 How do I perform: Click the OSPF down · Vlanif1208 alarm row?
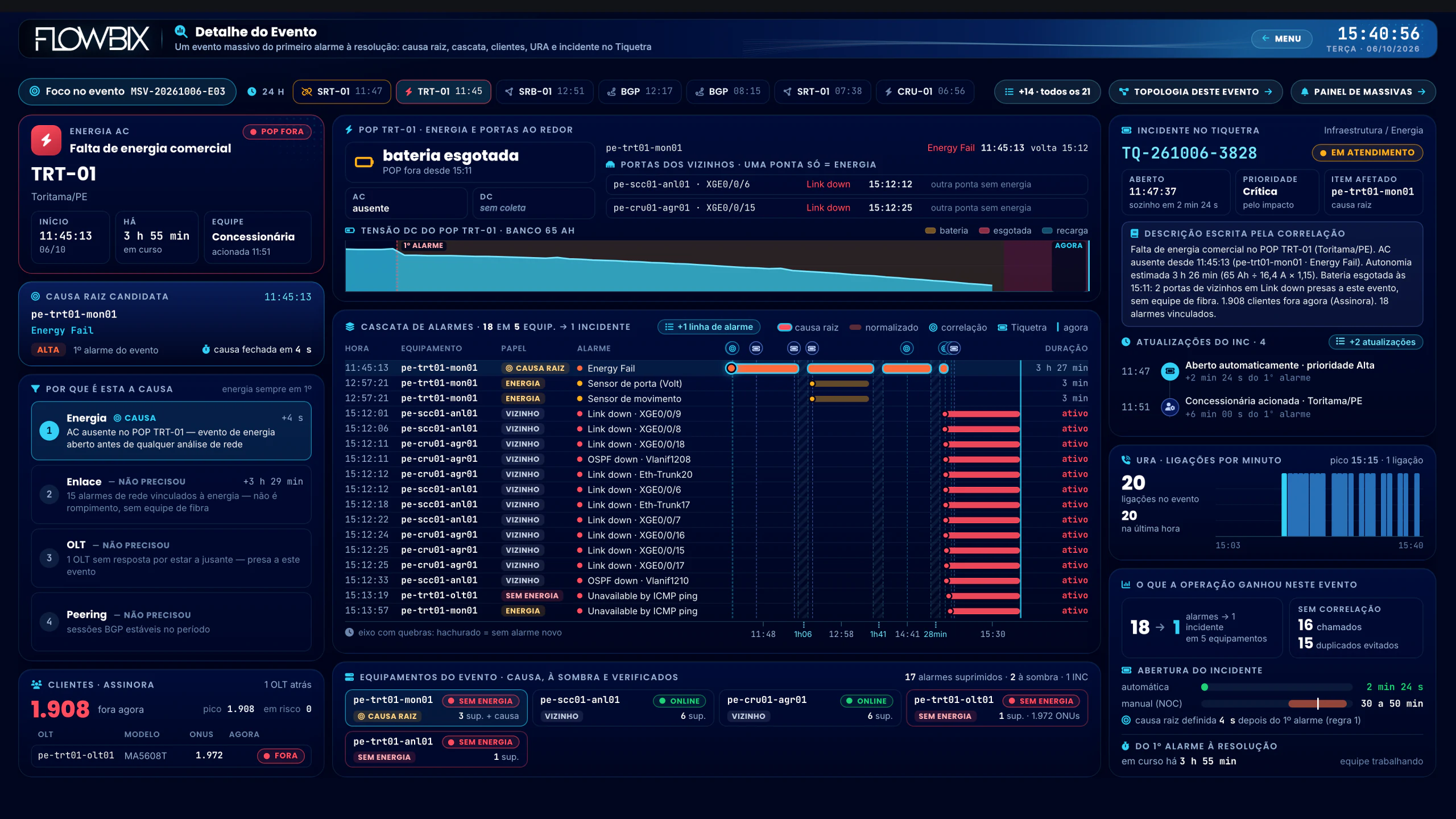(x=716, y=459)
